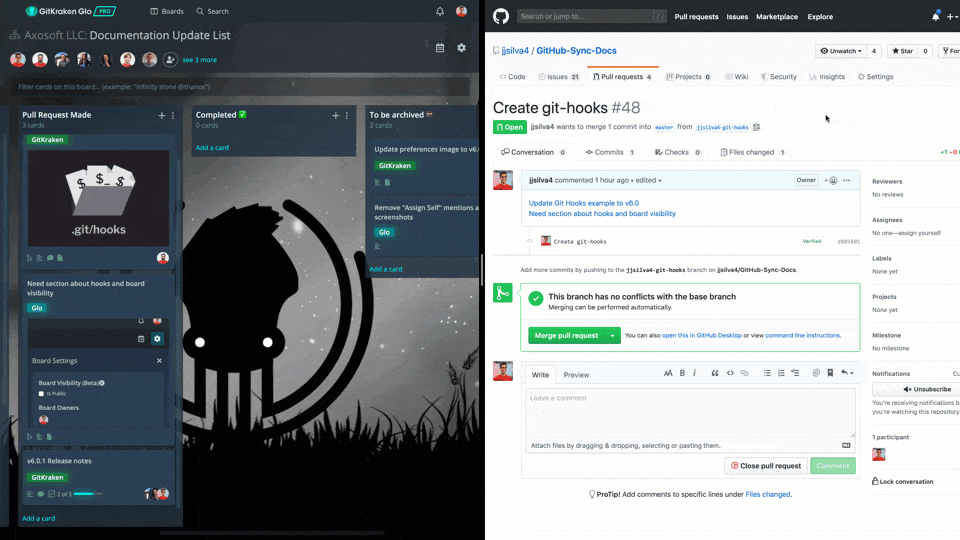Open .git/hooks card image thumbnail
Screen dimensions: 960x540
click(x=98, y=198)
